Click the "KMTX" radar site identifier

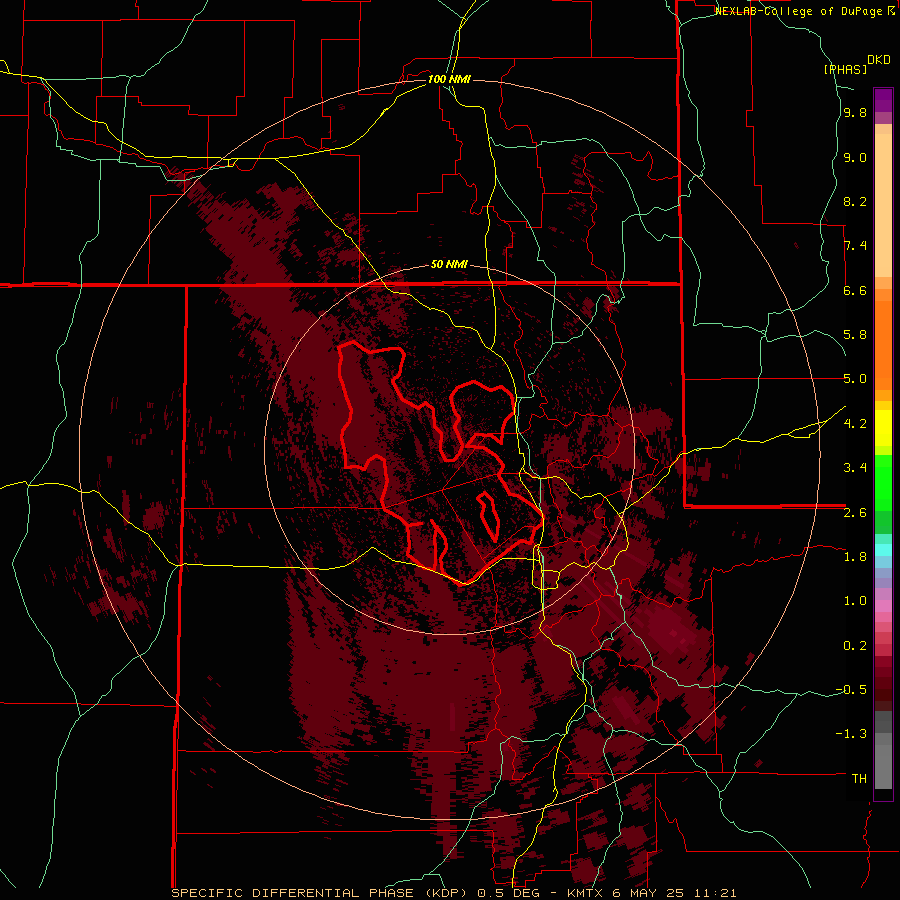[x=583, y=893]
